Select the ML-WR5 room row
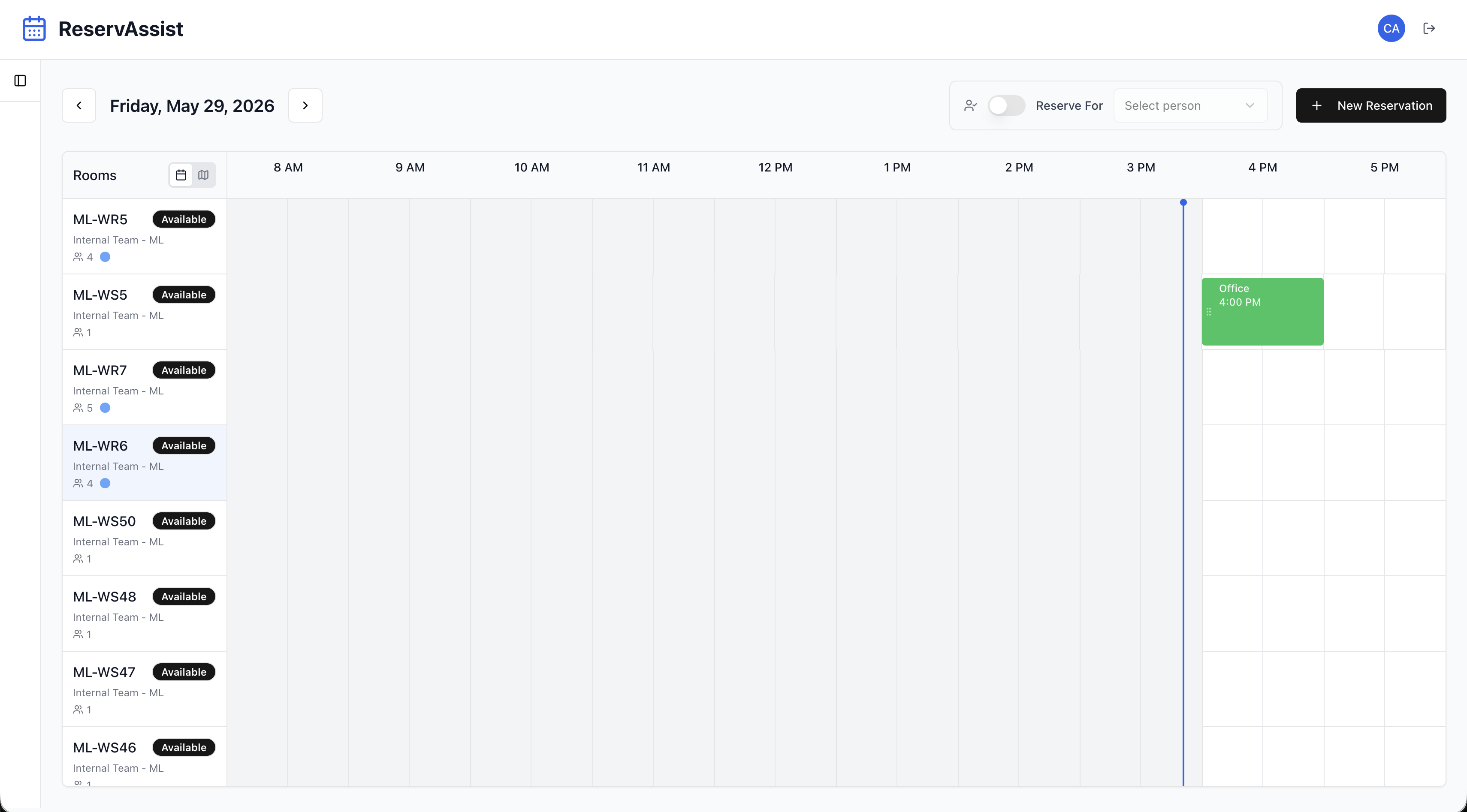1467x812 pixels. click(144, 236)
